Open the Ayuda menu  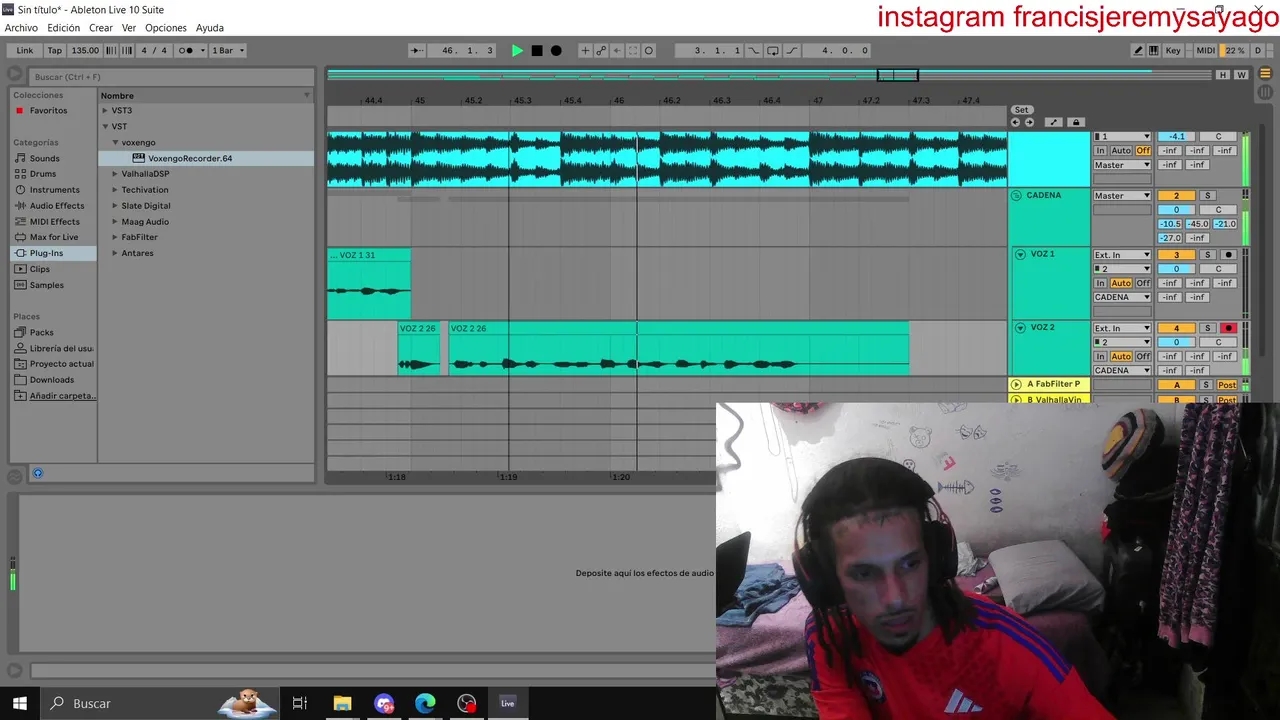(x=210, y=28)
